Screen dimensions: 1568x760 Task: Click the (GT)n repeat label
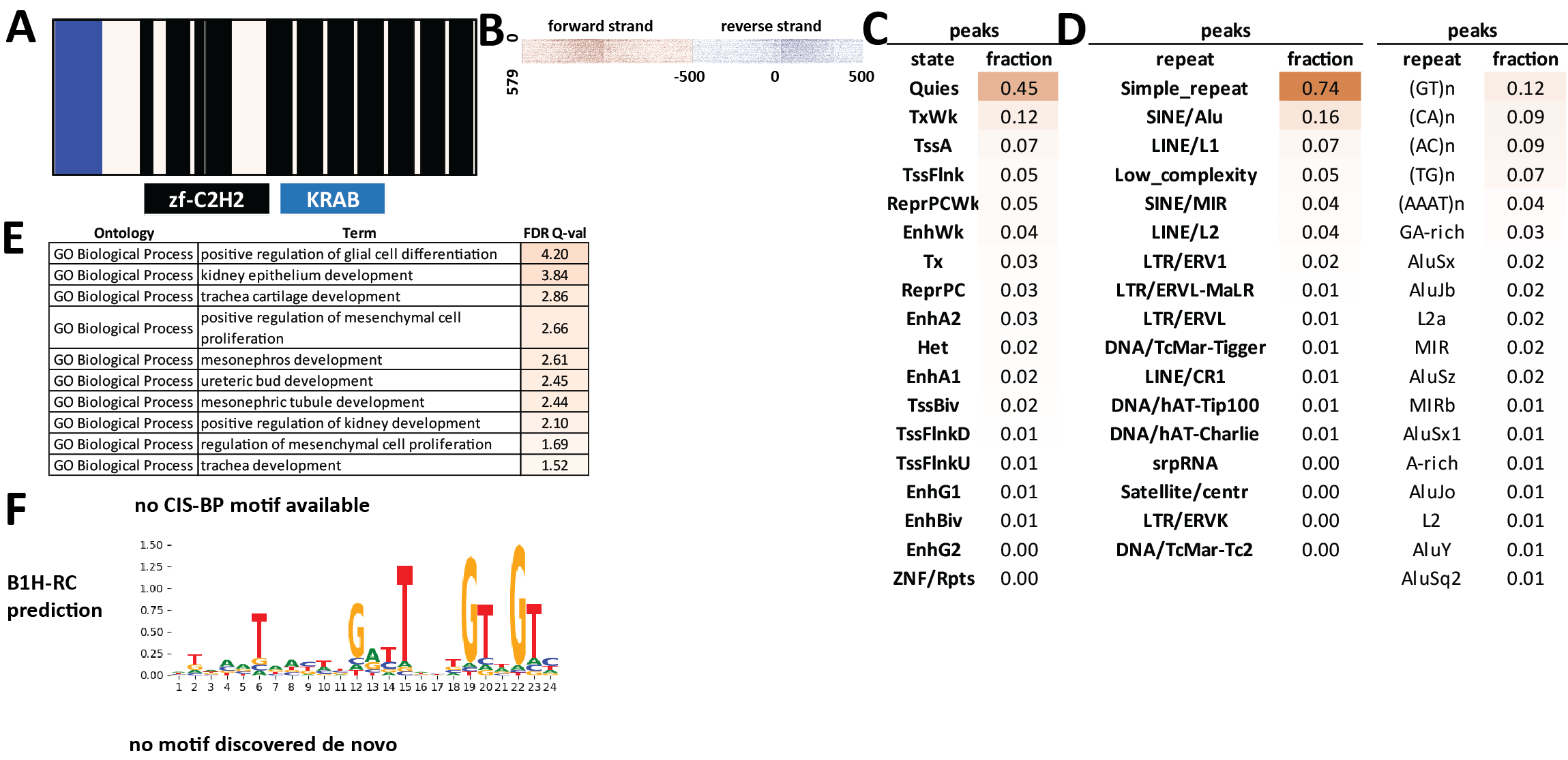(x=1431, y=89)
